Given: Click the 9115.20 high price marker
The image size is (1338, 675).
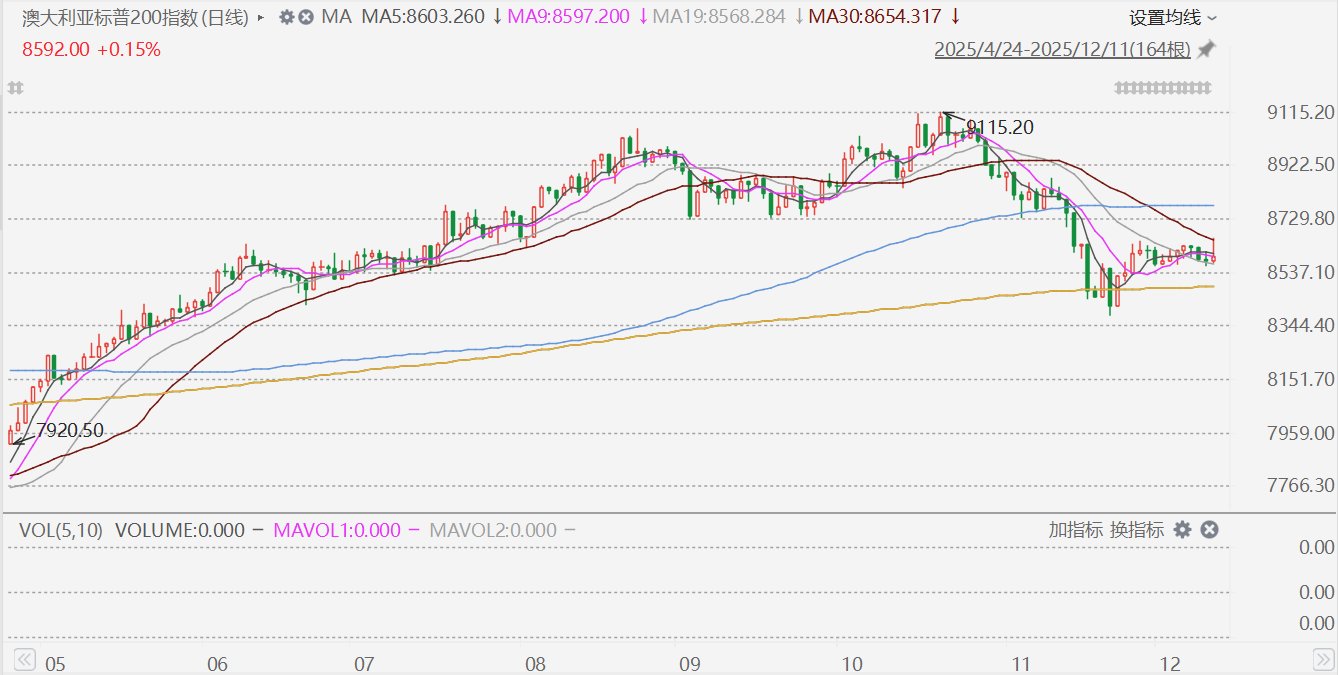Looking at the screenshot, I should click(999, 127).
